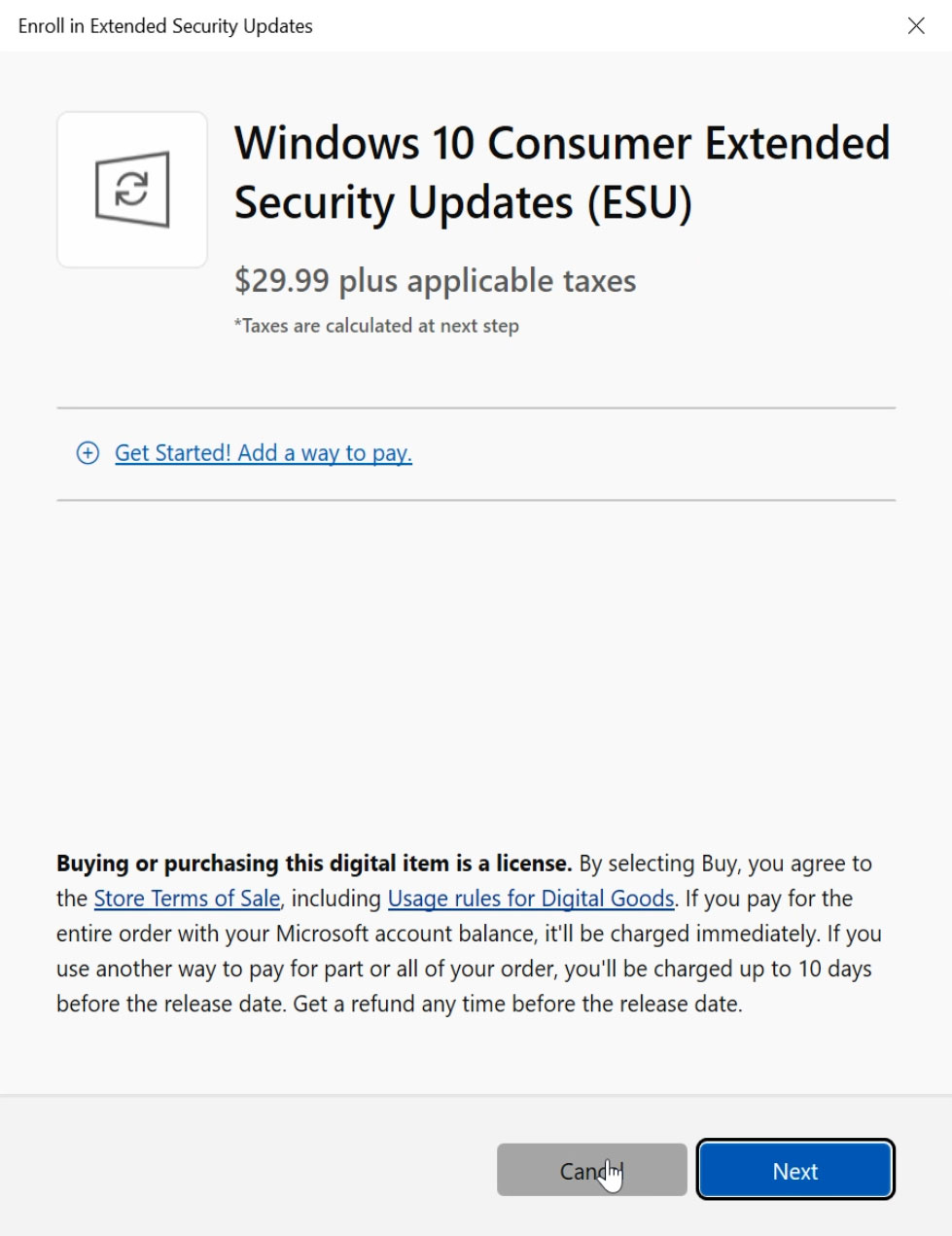
Task: Click the Windows 10 Consumer ESU heading
Action: (561, 144)
